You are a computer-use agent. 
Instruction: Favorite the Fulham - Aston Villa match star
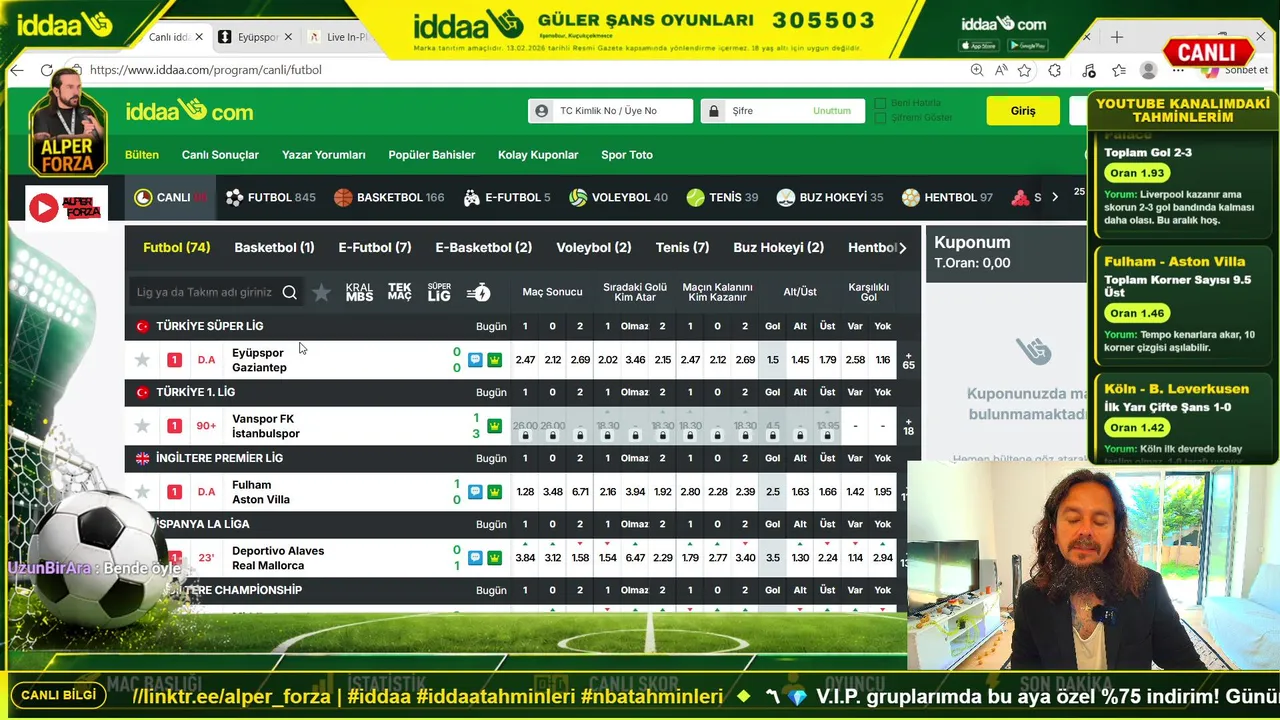[142, 492]
